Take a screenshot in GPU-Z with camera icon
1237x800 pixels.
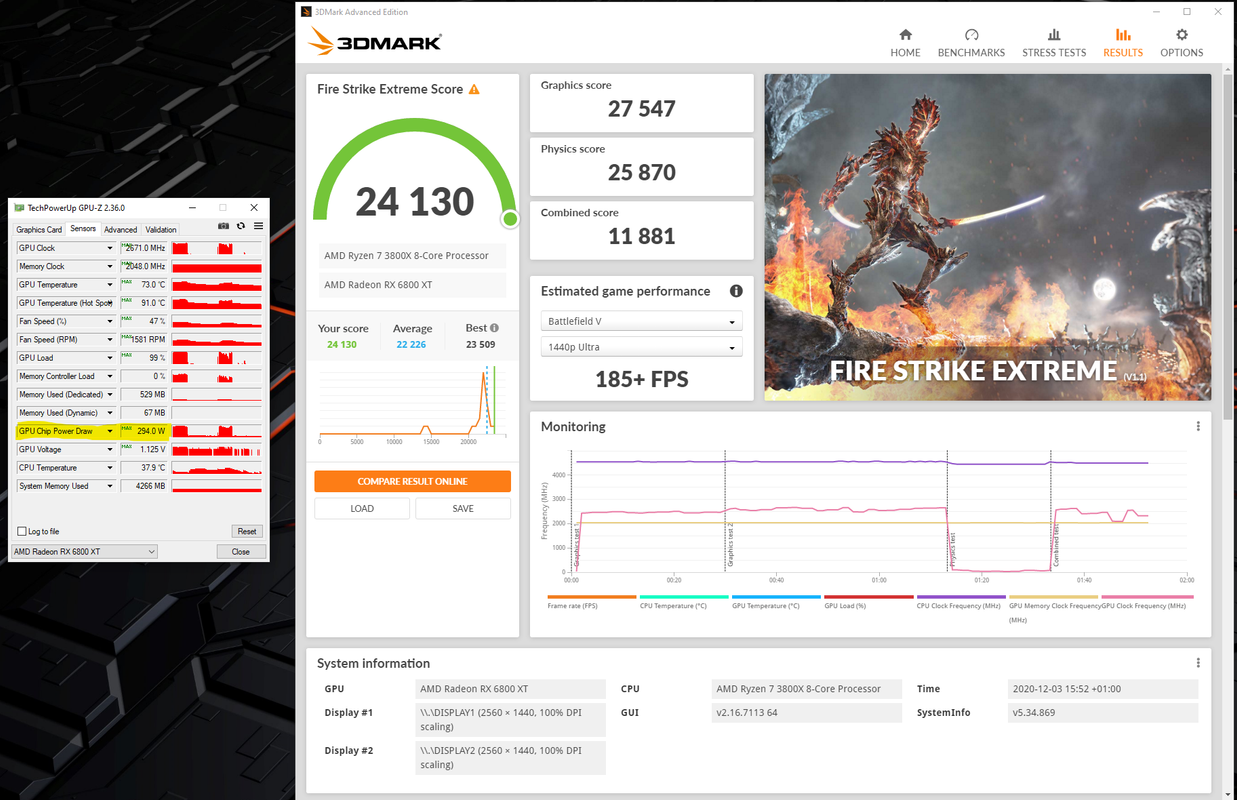[x=225, y=227]
